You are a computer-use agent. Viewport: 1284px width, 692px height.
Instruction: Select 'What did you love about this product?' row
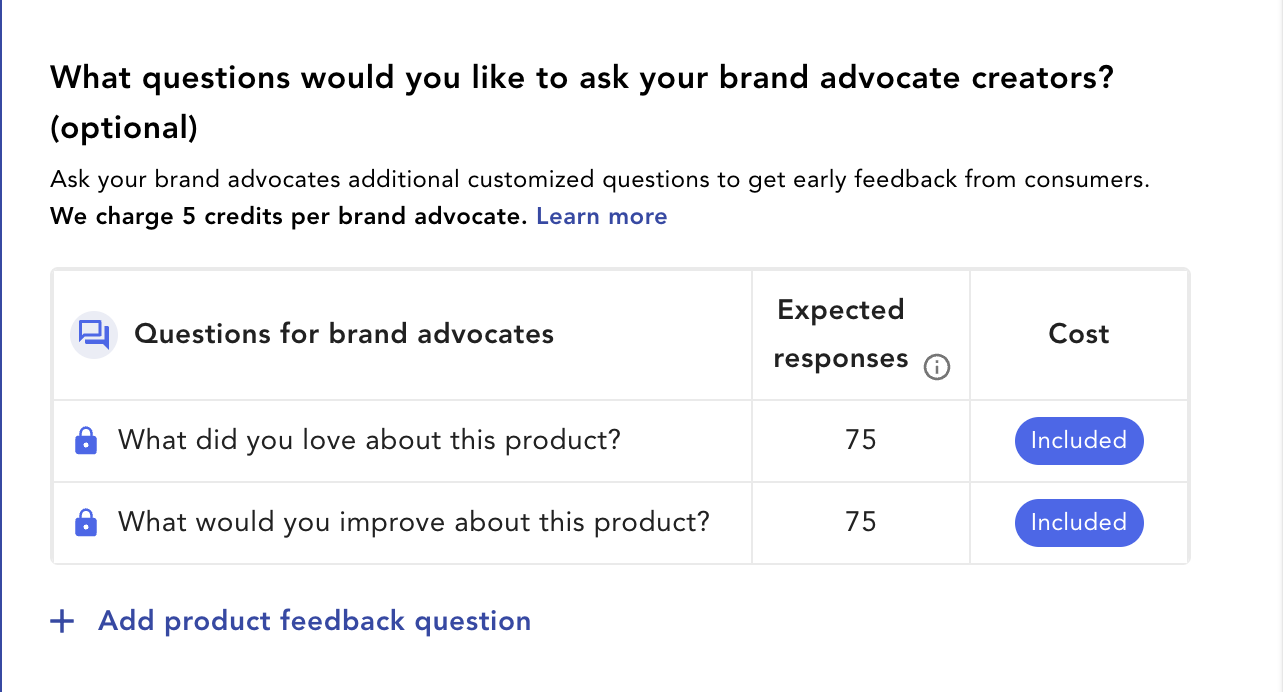620,441
